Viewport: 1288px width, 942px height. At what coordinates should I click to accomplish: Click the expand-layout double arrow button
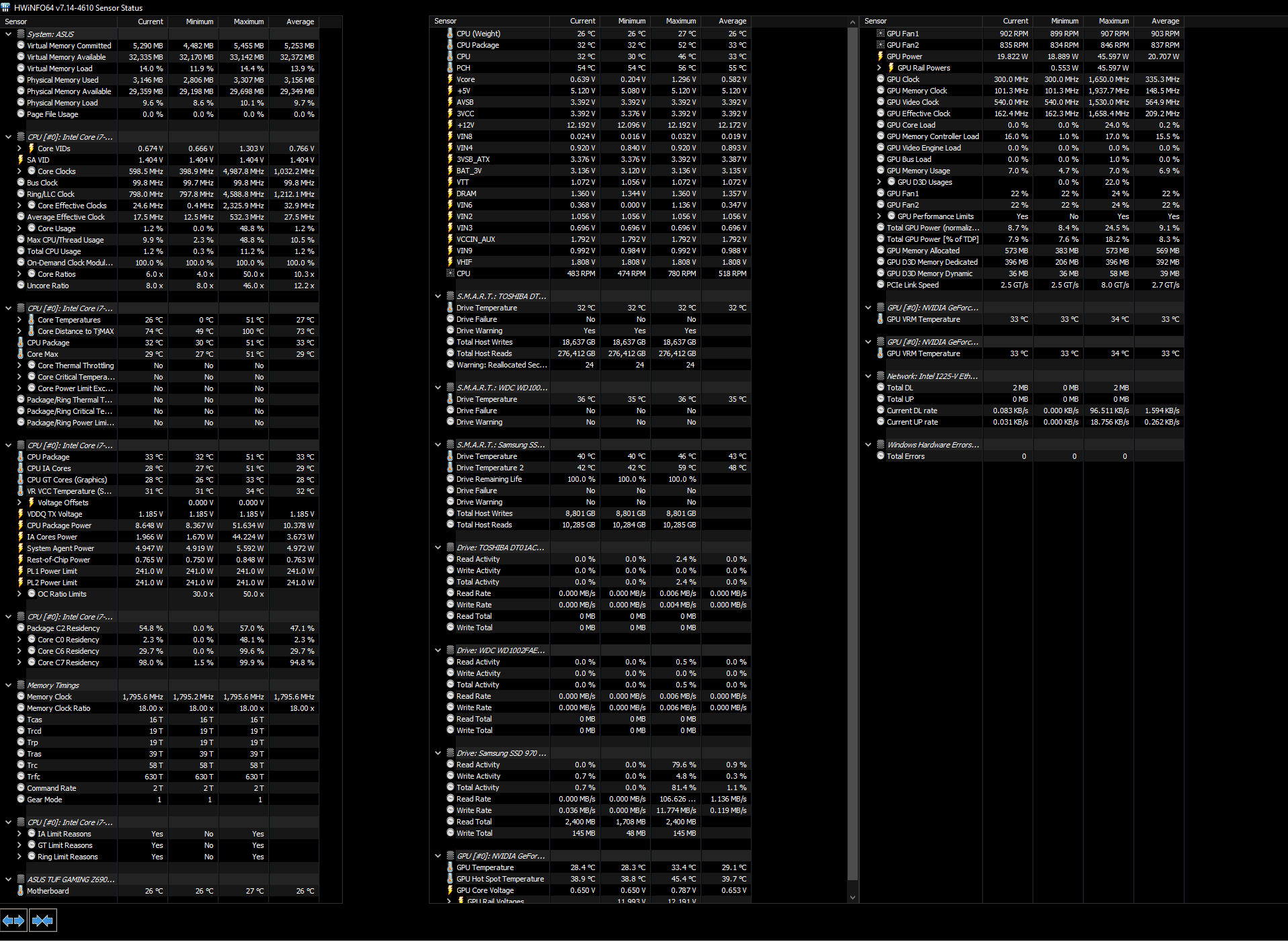(13, 920)
